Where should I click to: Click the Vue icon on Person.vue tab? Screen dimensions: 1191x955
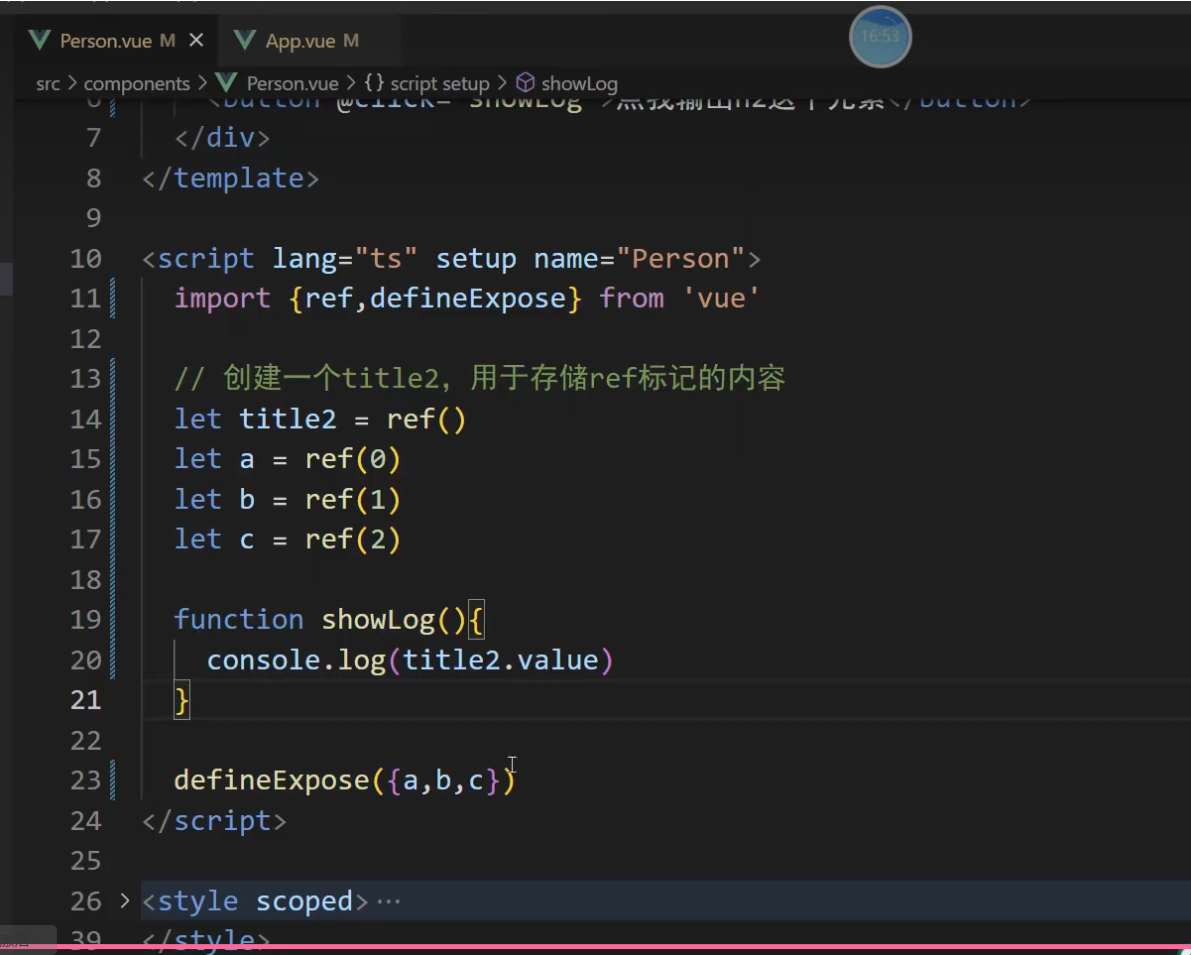coord(39,40)
